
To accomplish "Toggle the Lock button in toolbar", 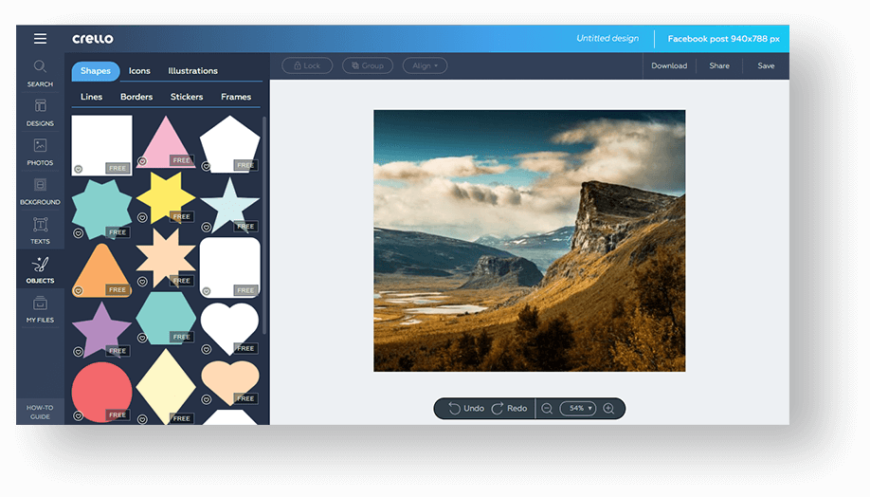I will [307, 66].
